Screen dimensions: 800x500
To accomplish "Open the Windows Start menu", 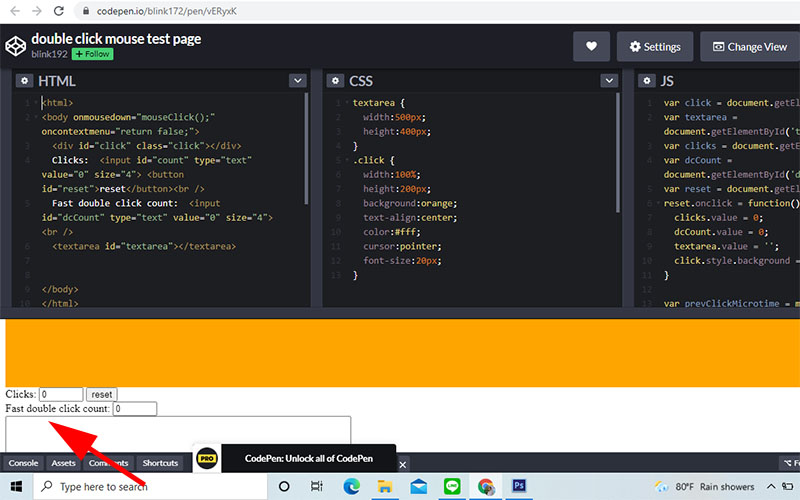I will 16,486.
